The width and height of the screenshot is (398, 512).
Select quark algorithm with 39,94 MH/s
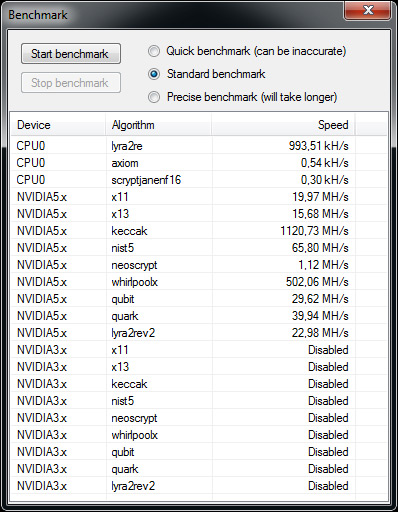[x=199, y=316]
